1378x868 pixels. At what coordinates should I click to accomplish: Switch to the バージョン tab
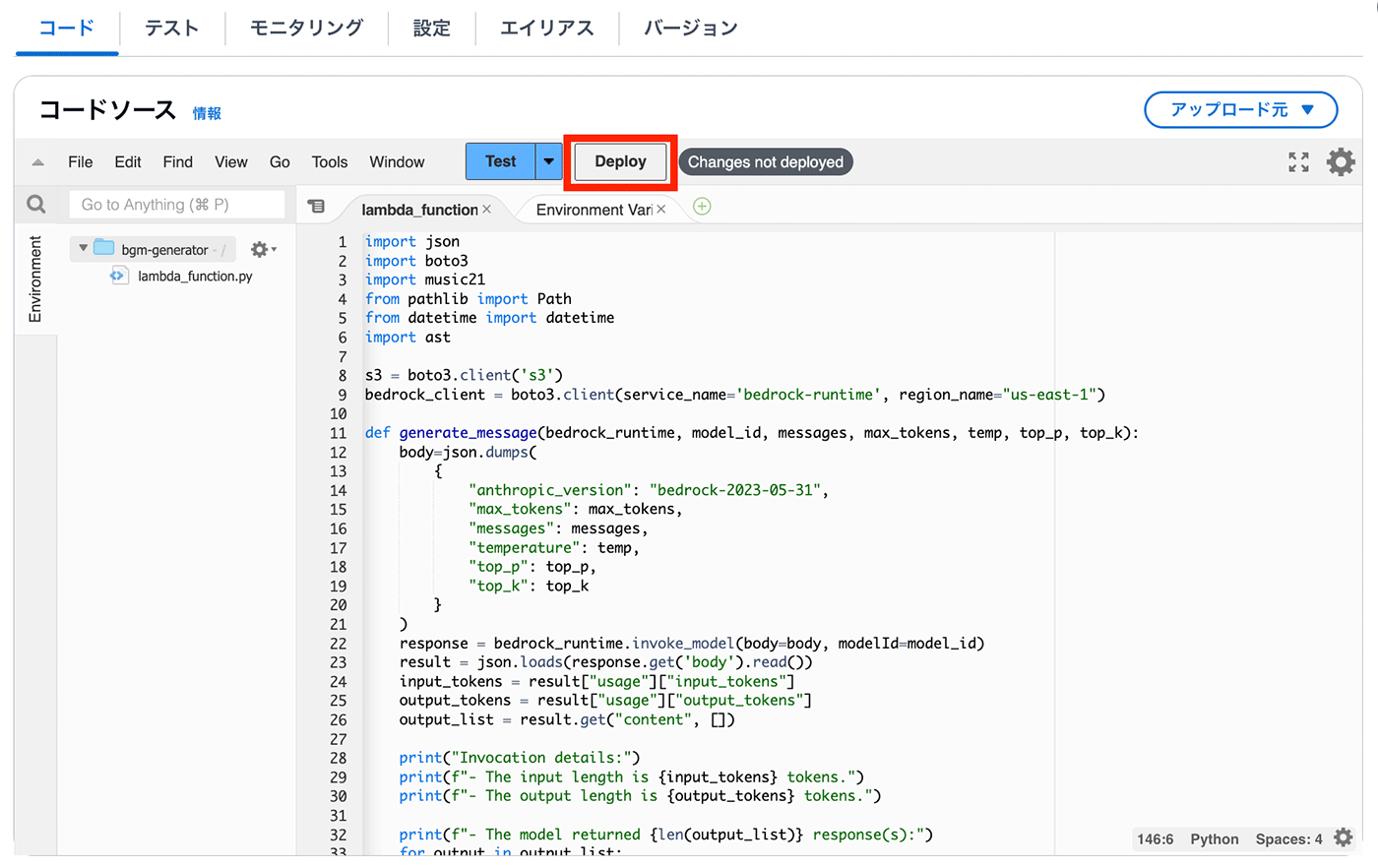click(x=691, y=28)
